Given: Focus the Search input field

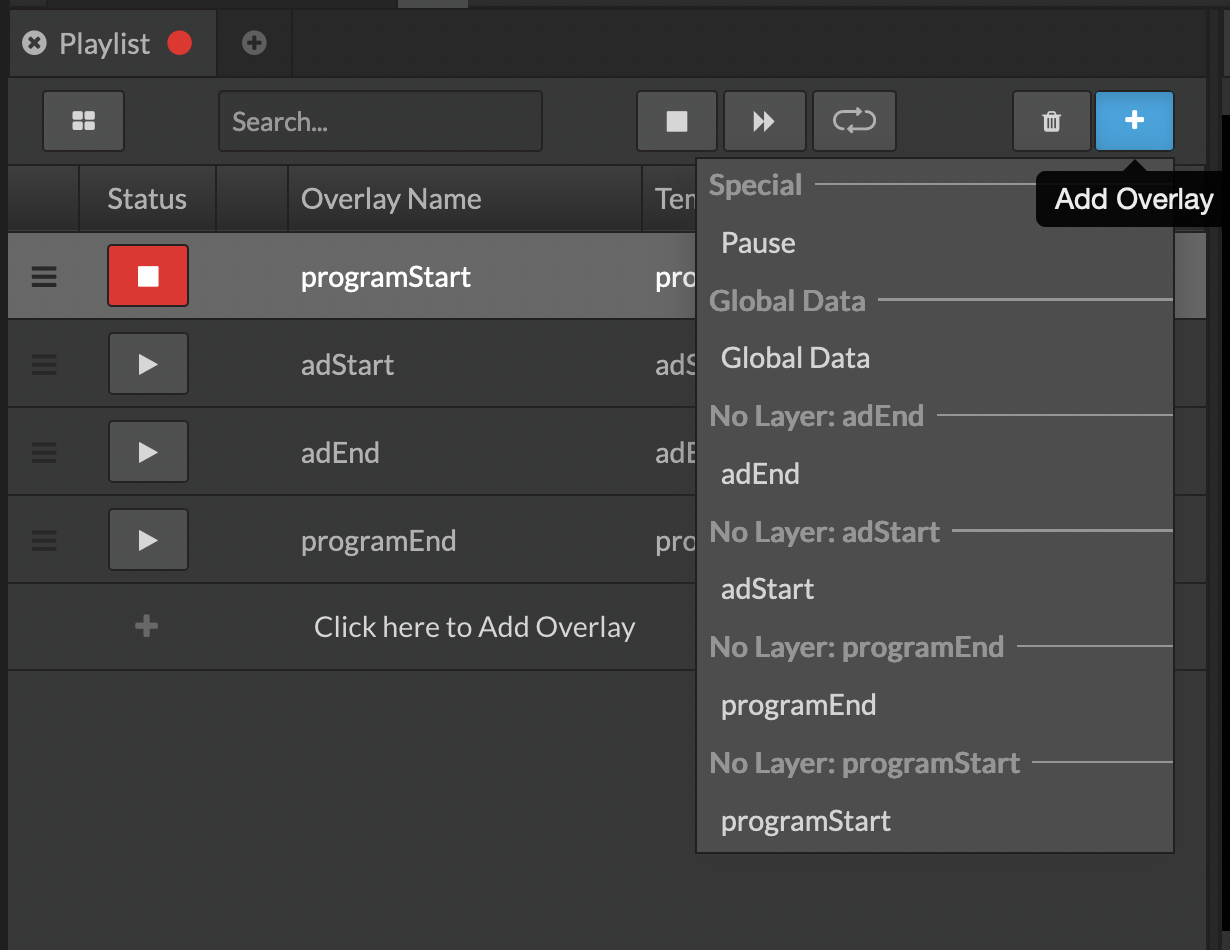Looking at the screenshot, I should point(380,121).
